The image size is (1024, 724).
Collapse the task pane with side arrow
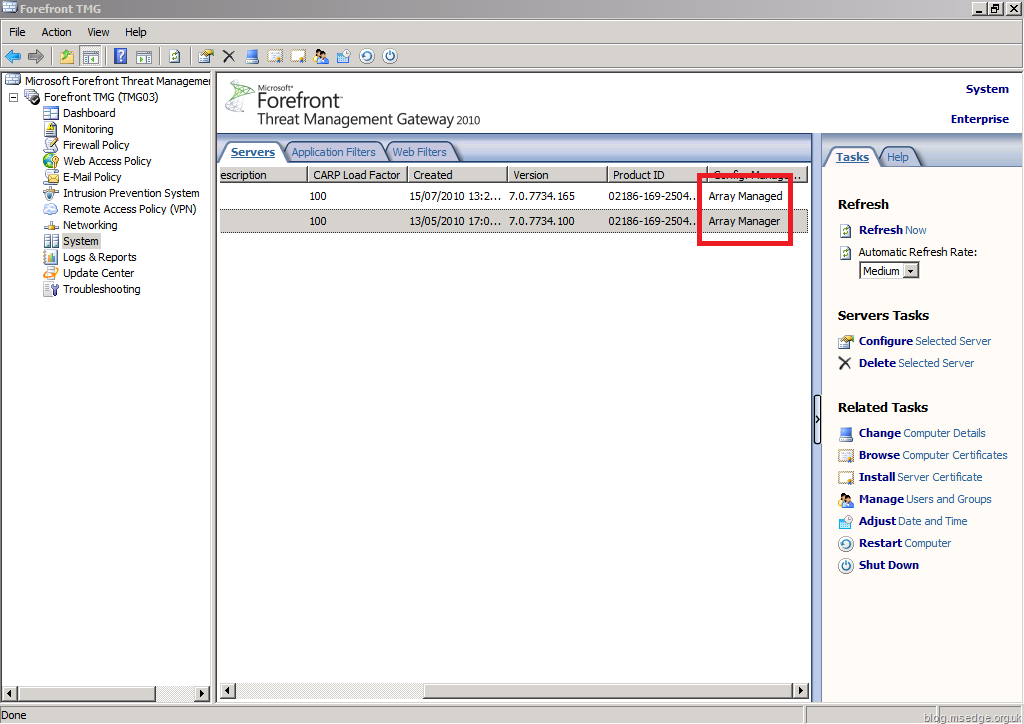[x=817, y=419]
